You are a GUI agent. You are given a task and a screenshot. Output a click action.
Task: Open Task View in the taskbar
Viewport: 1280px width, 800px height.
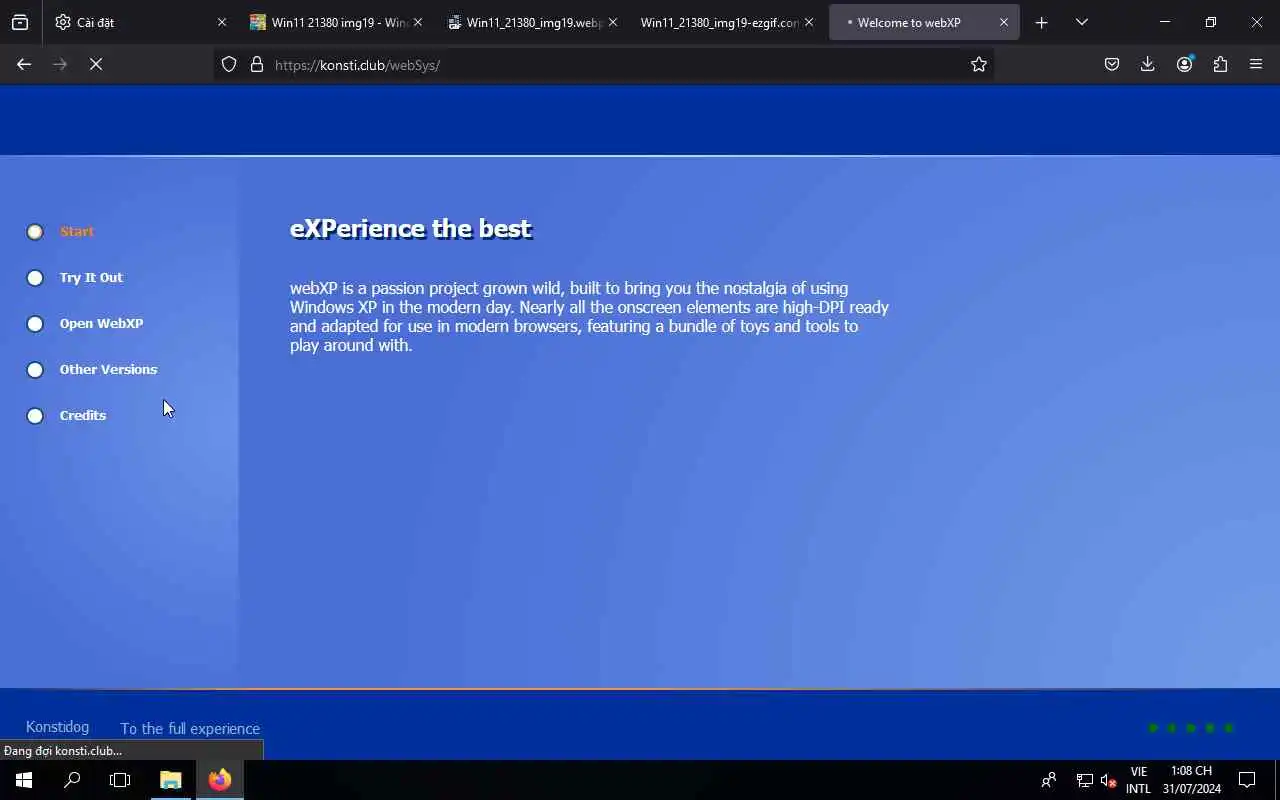coord(120,780)
